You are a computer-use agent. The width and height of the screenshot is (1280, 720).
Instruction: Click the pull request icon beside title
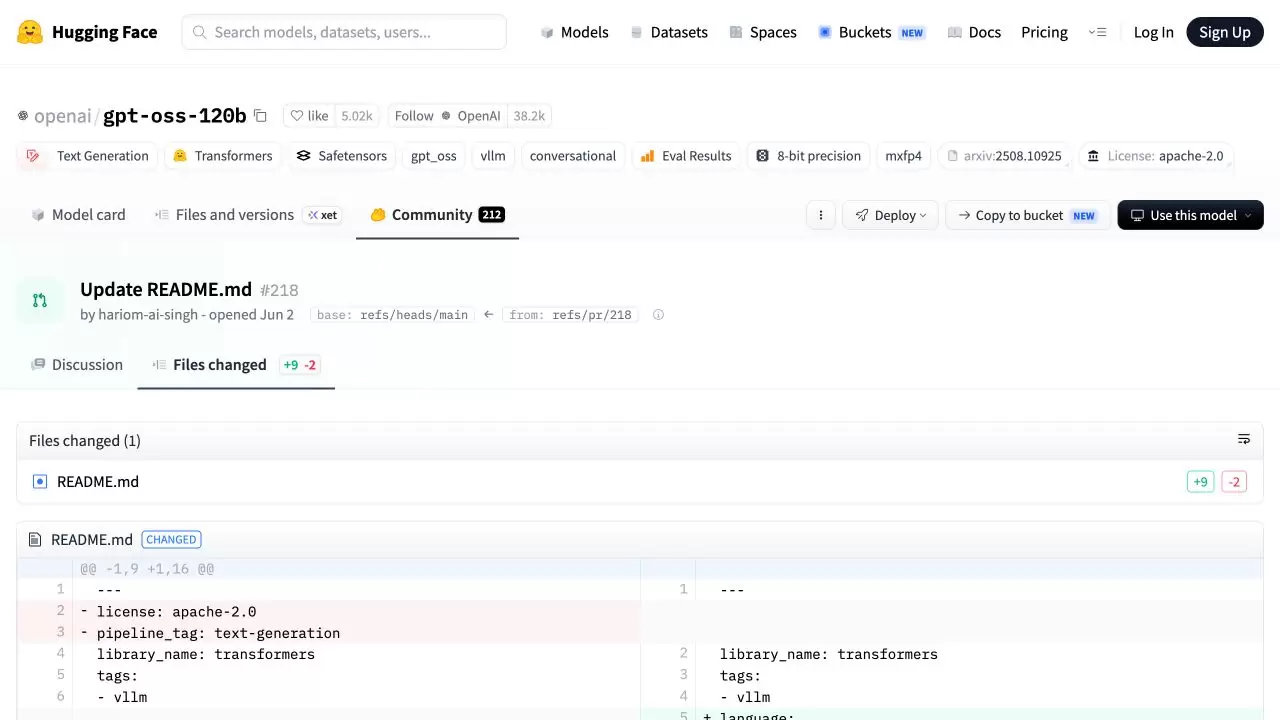point(40,300)
